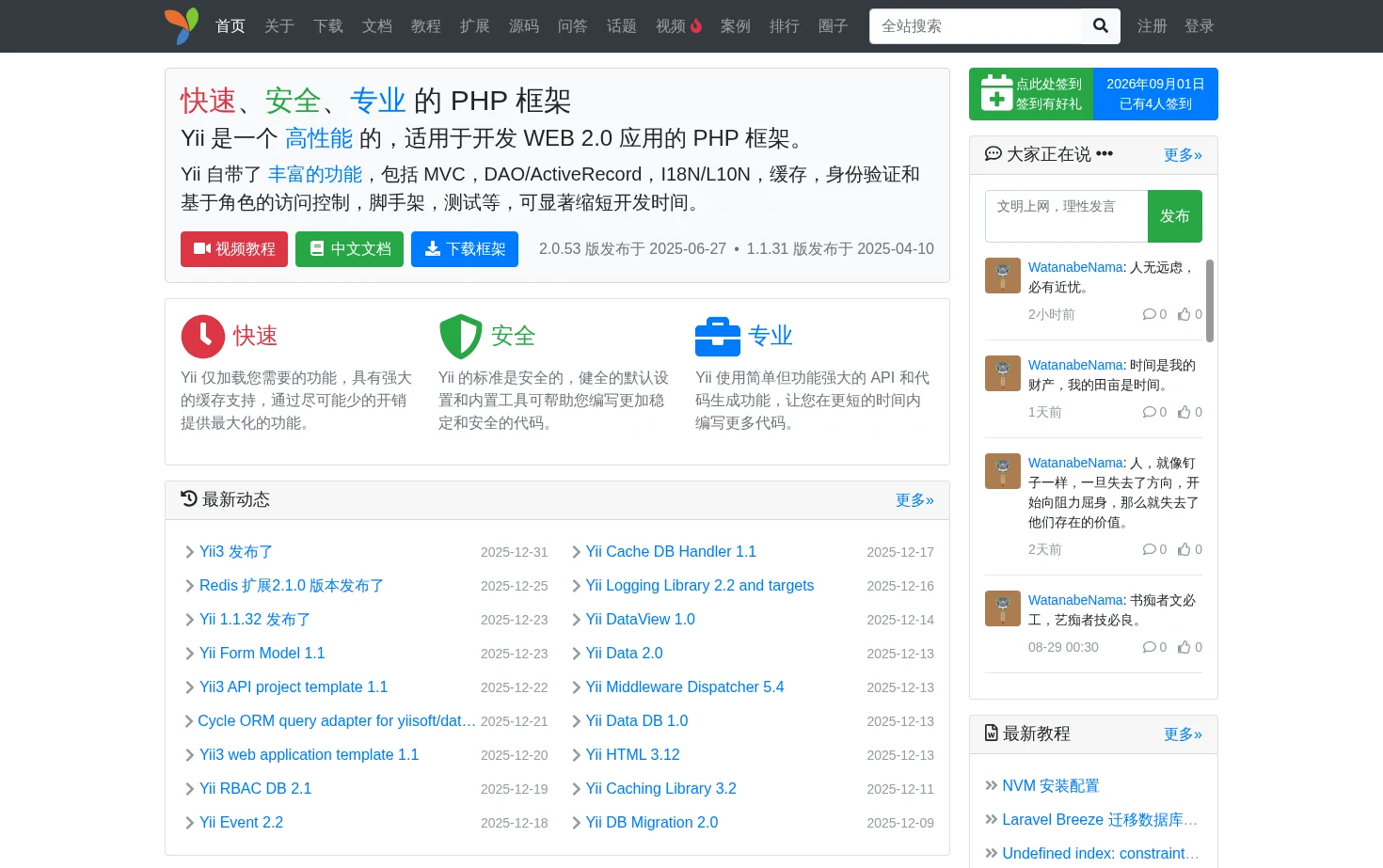1383x868 pixels.
Task: Open Yii Middleware Dispatcher 5.4 news
Action: (685, 687)
